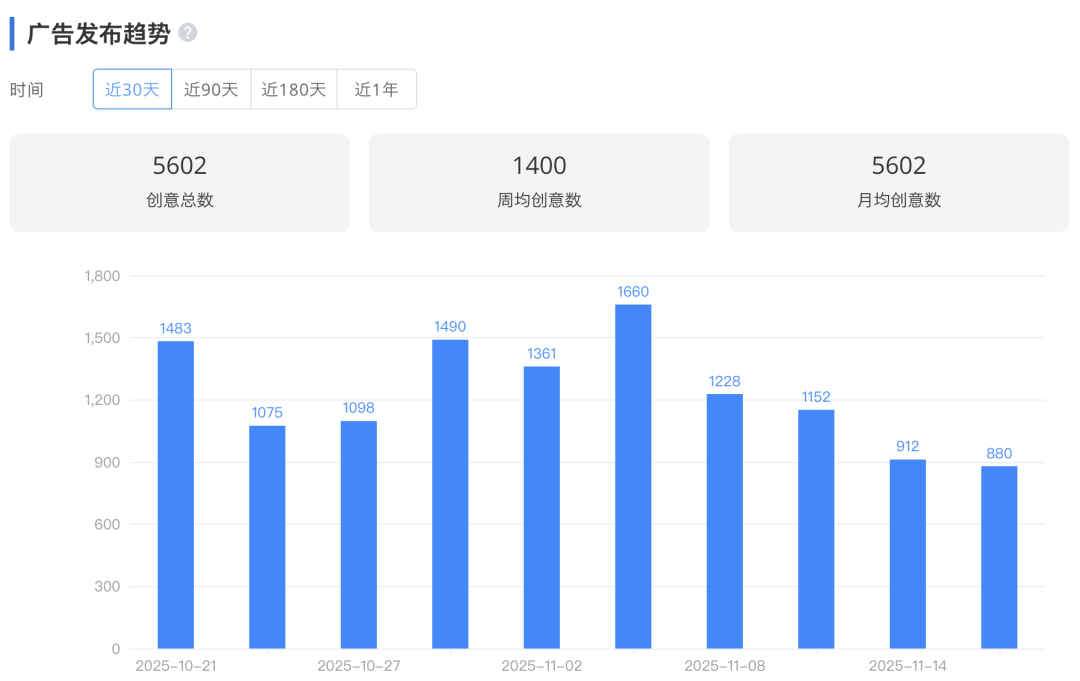Image resolution: width=1080 pixels, height=681 pixels.
Task: Select the 近90天 time filter
Action: [x=211, y=88]
